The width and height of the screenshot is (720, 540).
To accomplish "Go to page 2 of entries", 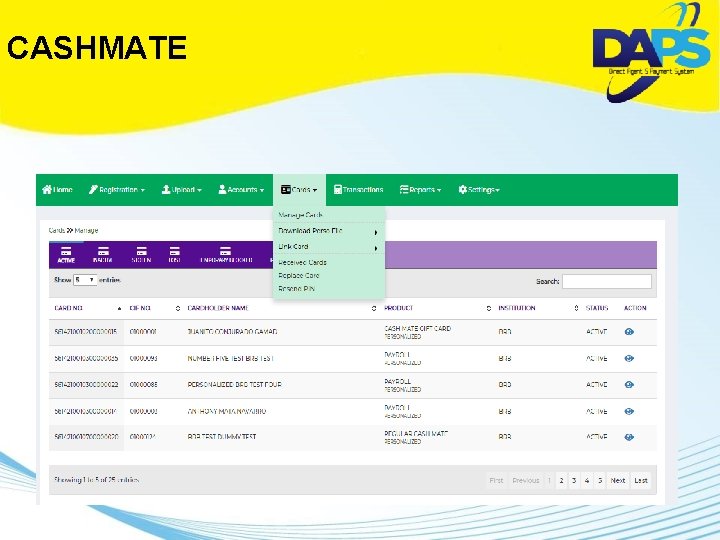I will (561, 480).
